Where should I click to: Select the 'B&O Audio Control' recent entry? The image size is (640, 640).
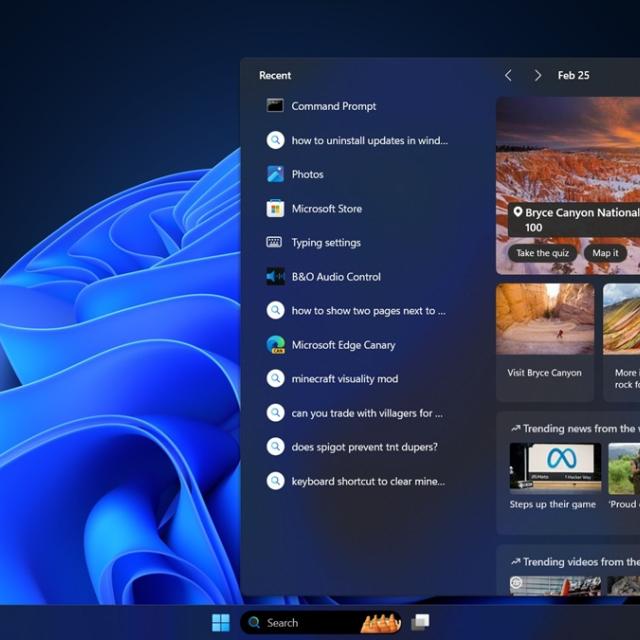point(336,277)
